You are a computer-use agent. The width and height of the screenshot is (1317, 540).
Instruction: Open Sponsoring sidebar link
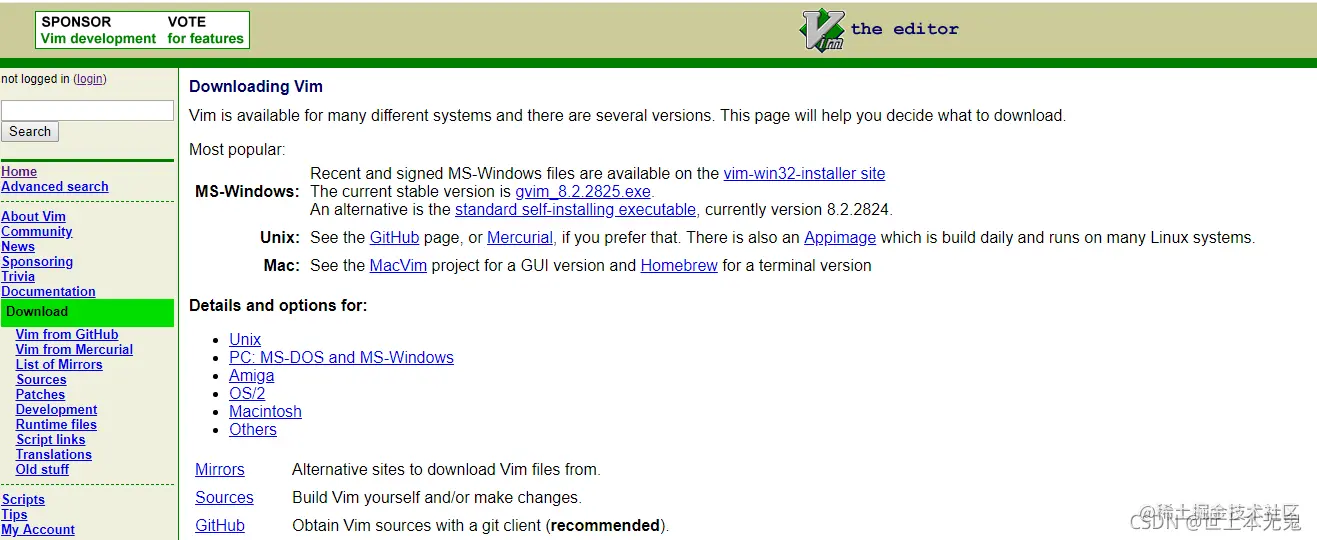[x=37, y=262]
